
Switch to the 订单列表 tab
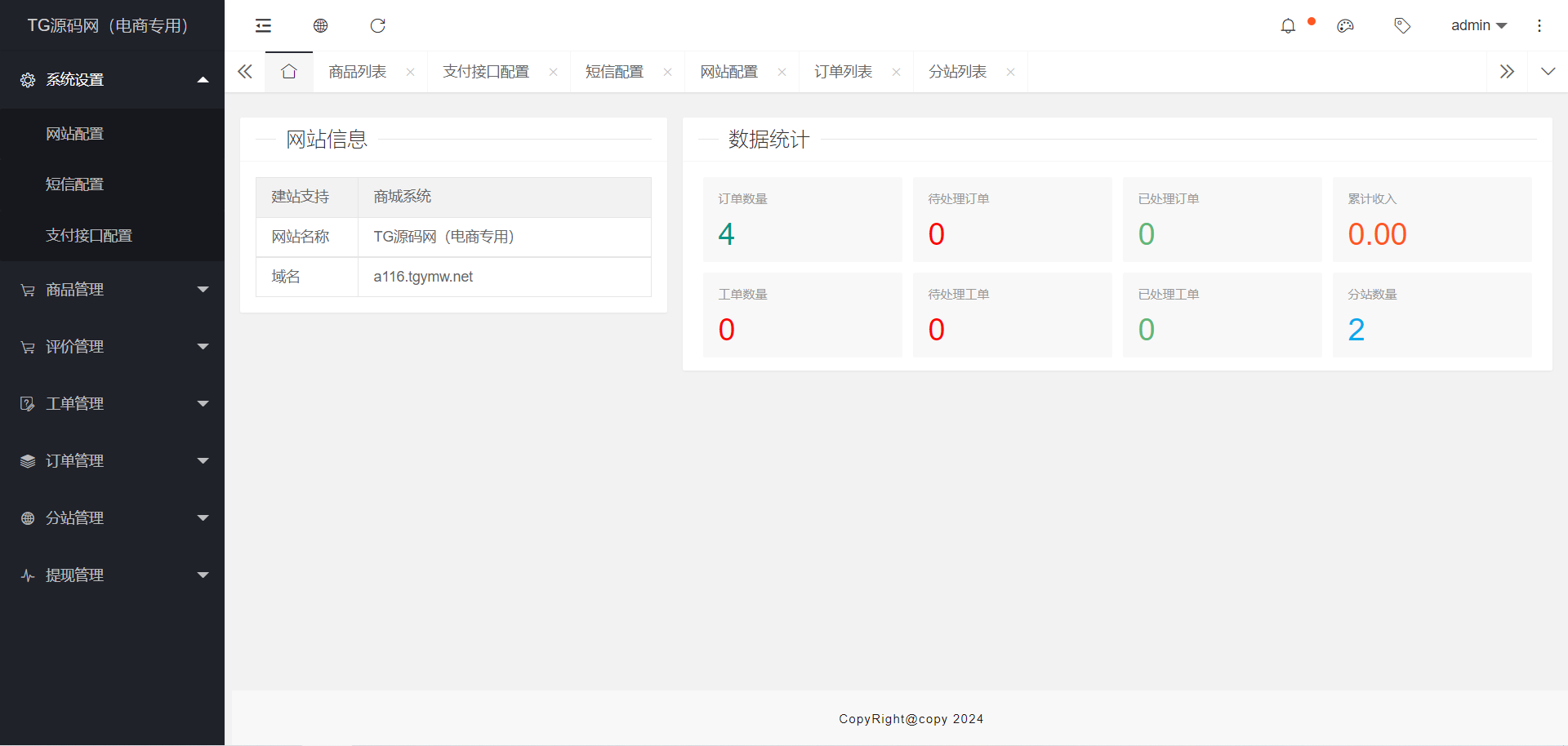click(843, 72)
